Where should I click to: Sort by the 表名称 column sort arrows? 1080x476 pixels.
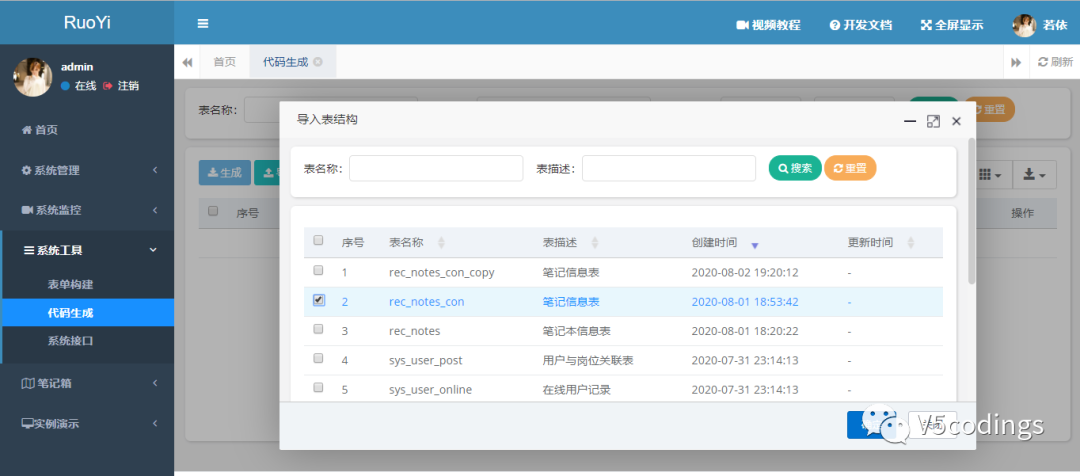click(442, 243)
